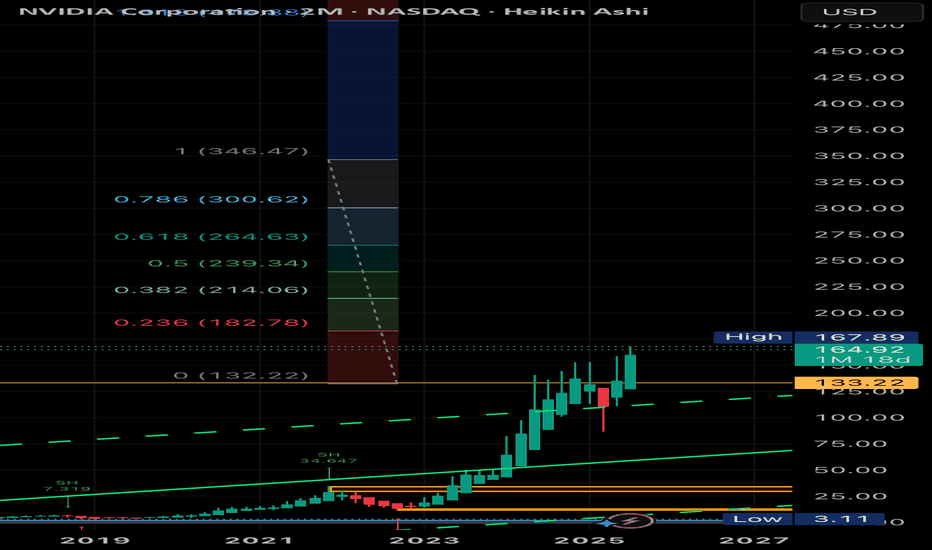Click the orange 133.22 price tag

[857, 383]
